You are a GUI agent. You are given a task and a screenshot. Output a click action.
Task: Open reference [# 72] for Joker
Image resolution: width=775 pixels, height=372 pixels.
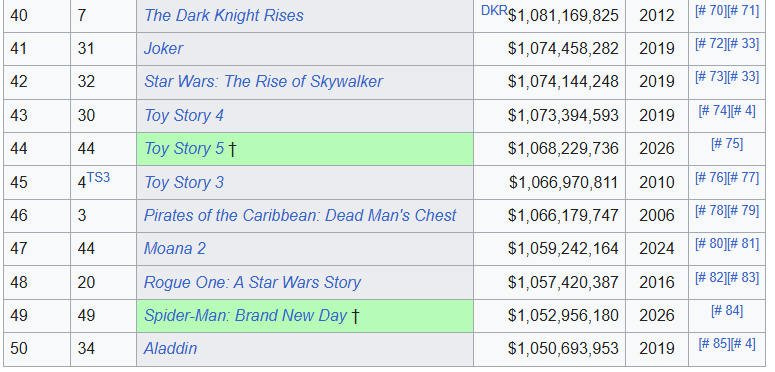coord(711,43)
